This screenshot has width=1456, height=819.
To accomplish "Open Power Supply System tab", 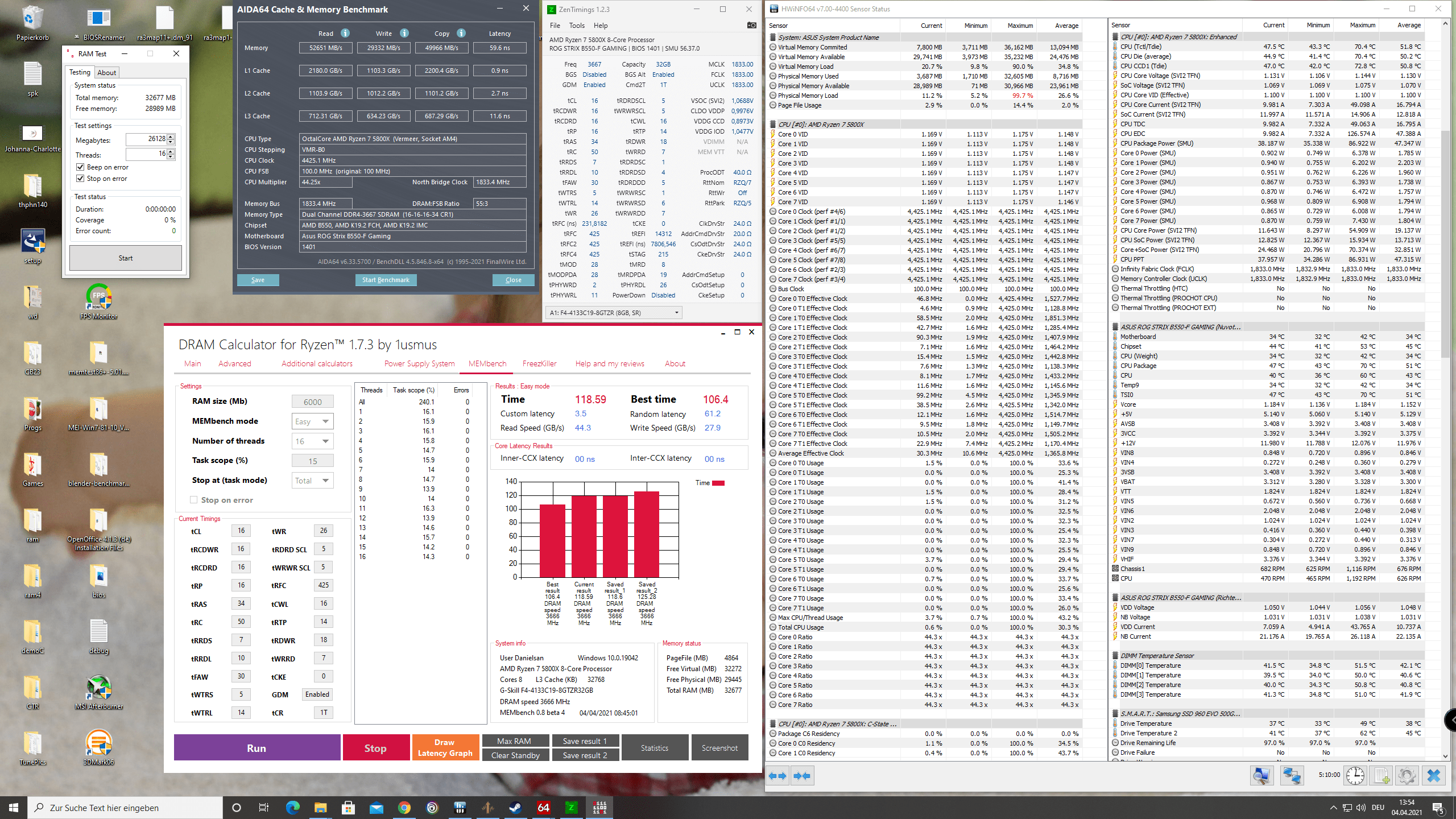I will (419, 363).
